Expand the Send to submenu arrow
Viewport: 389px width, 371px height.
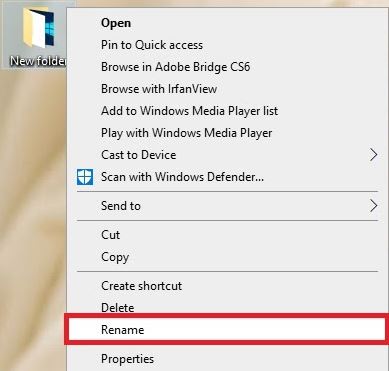pyautogui.click(x=373, y=206)
